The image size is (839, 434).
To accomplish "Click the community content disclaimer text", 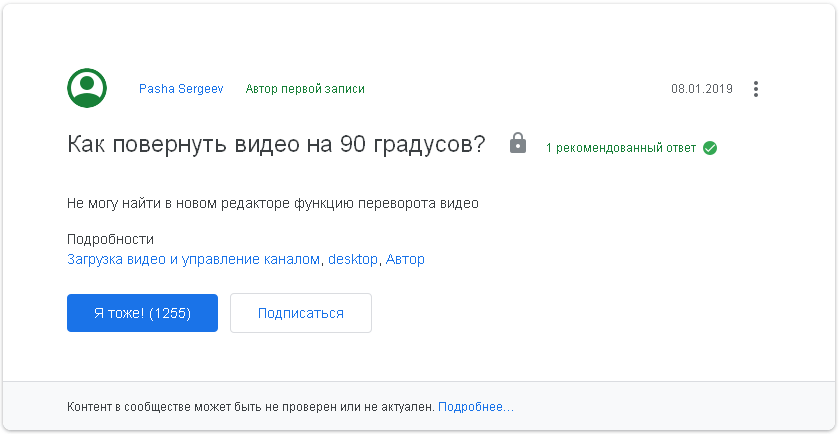I will point(250,408).
